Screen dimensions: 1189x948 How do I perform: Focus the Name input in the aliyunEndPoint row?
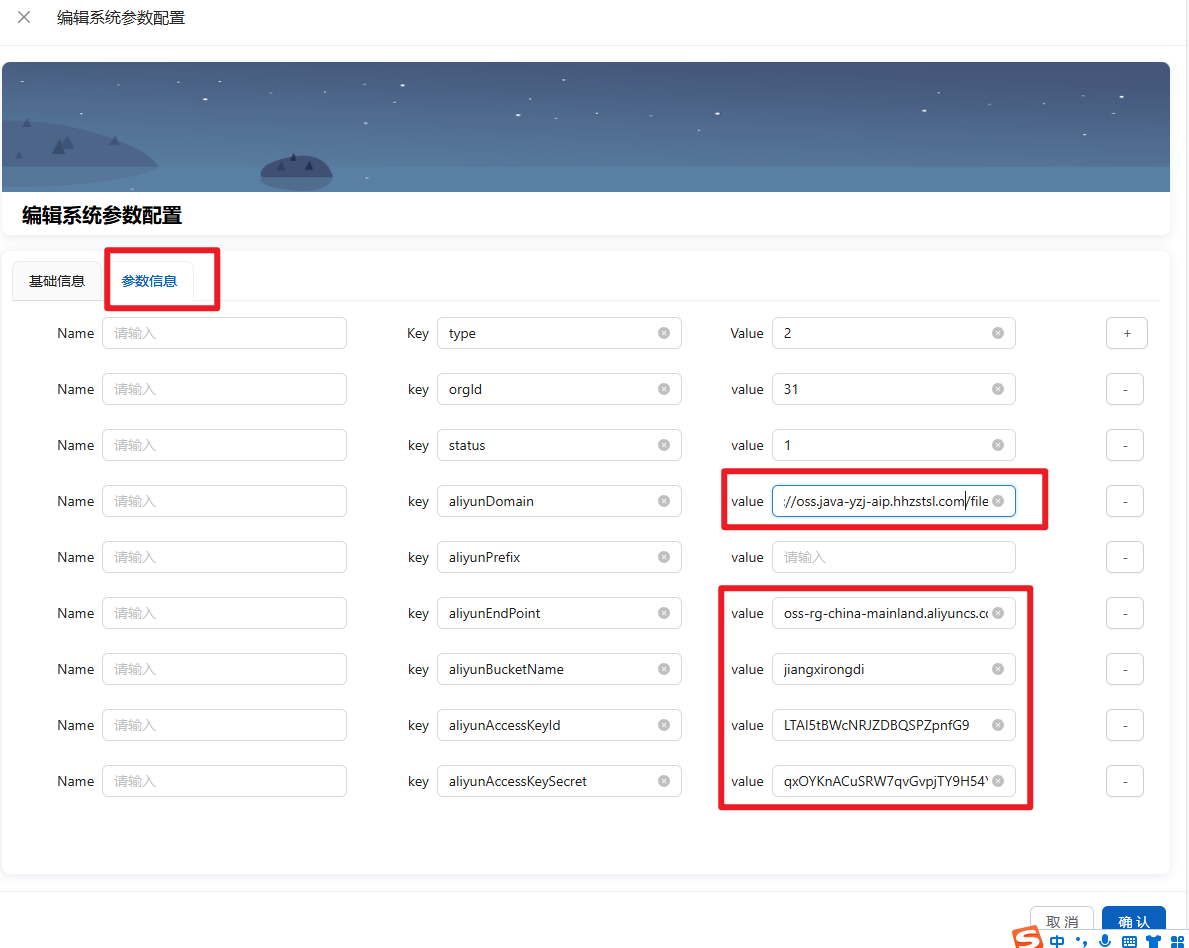point(224,614)
